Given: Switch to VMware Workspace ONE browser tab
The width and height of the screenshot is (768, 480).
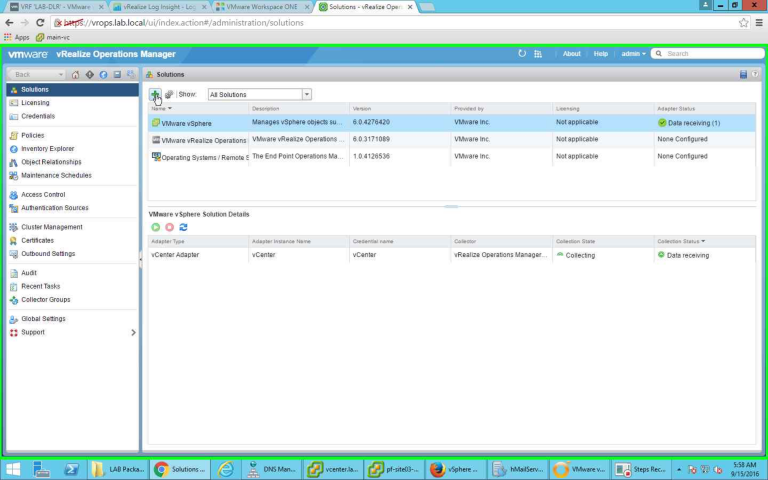Looking at the screenshot, I should click(x=263, y=7).
